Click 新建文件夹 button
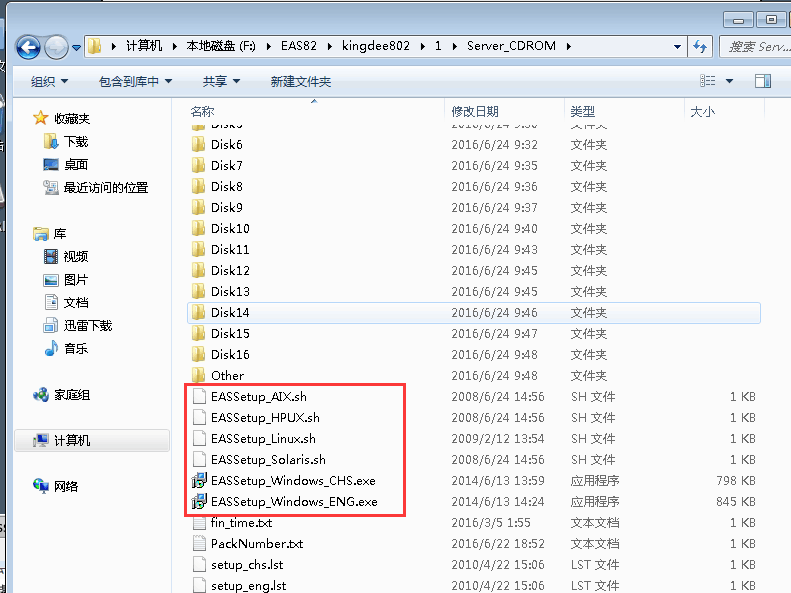791x593 pixels. click(301, 81)
